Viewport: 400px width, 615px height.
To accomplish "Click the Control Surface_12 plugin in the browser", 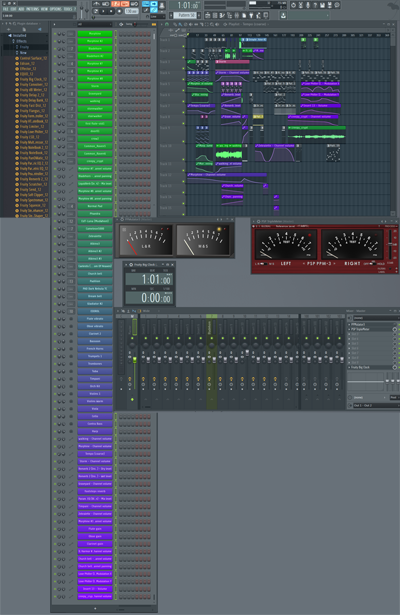I will coord(33,58).
